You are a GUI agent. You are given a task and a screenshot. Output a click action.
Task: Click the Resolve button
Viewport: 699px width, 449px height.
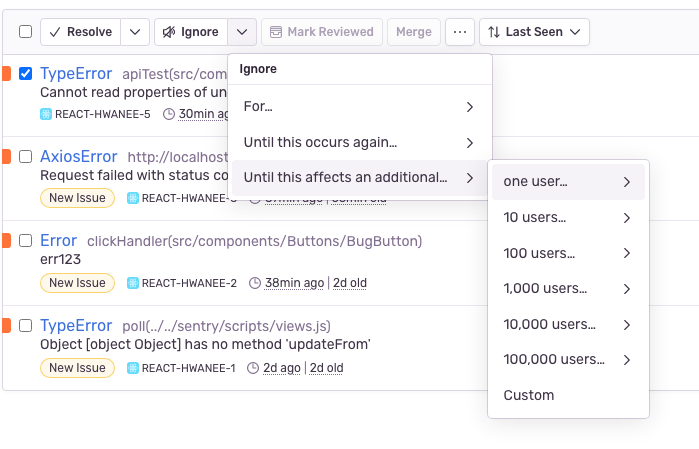pos(80,32)
